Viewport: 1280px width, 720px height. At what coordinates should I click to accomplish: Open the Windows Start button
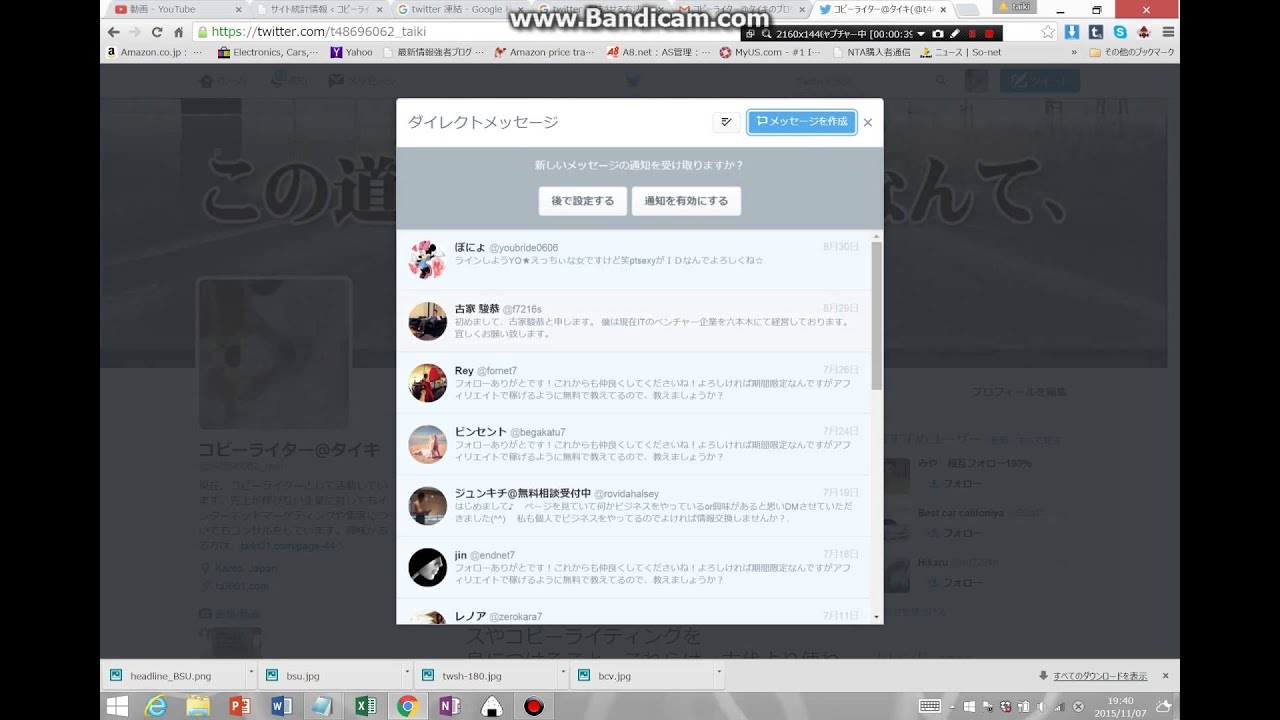(x=117, y=707)
